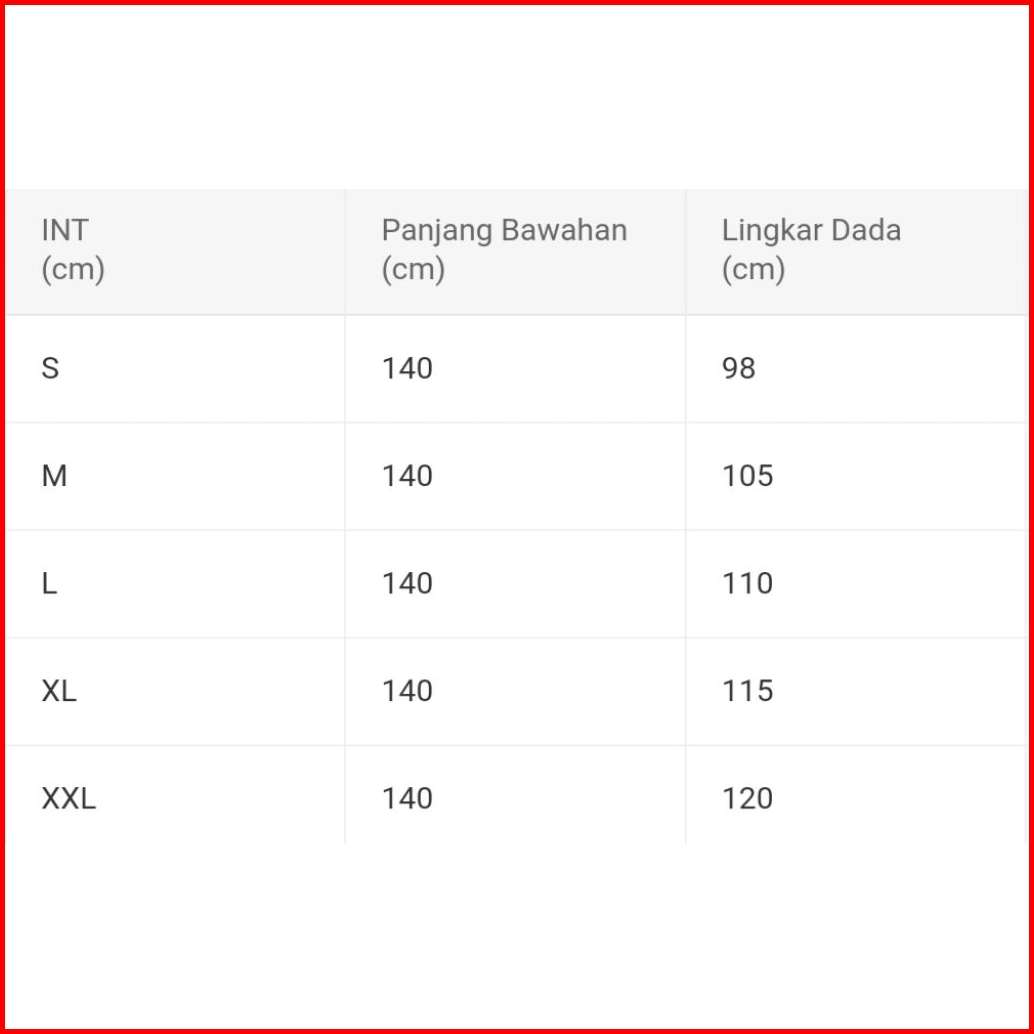Click the Panjang Bawahan column header
The image size is (1034, 1034).
pos(504,231)
